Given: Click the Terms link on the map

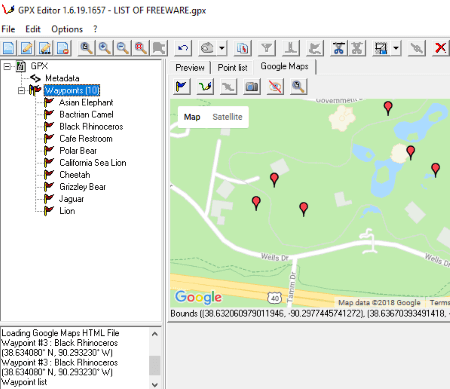Looking at the screenshot, I should pyautogui.click(x=440, y=303).
